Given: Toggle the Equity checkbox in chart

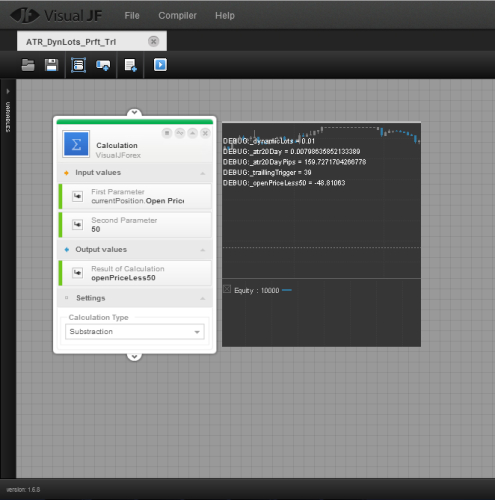Looking at the screenshot, I should click(227, 289).
